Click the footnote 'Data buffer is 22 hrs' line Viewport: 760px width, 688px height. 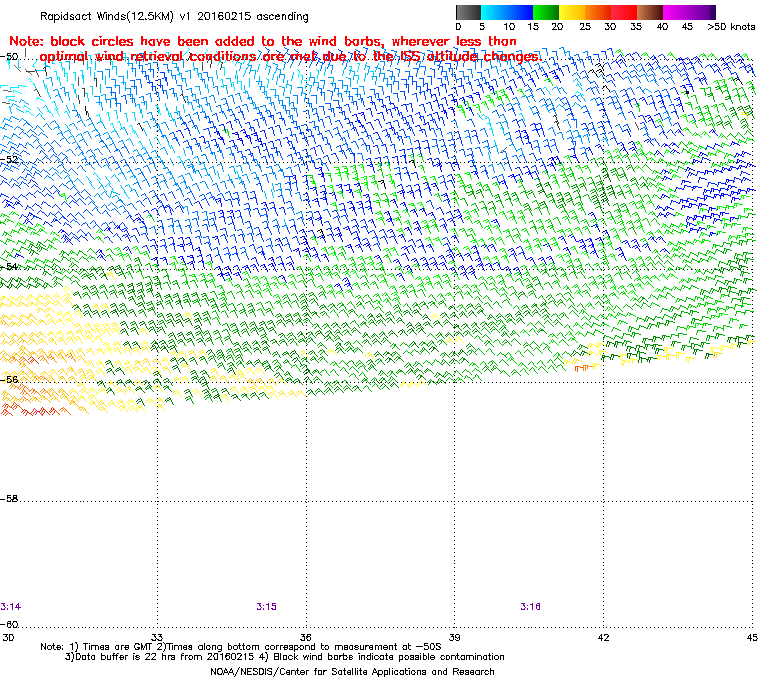285,657
